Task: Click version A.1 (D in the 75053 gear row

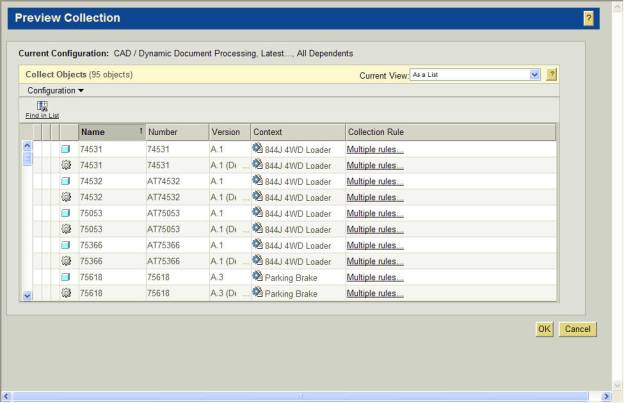Action: [x=223, y=229]
